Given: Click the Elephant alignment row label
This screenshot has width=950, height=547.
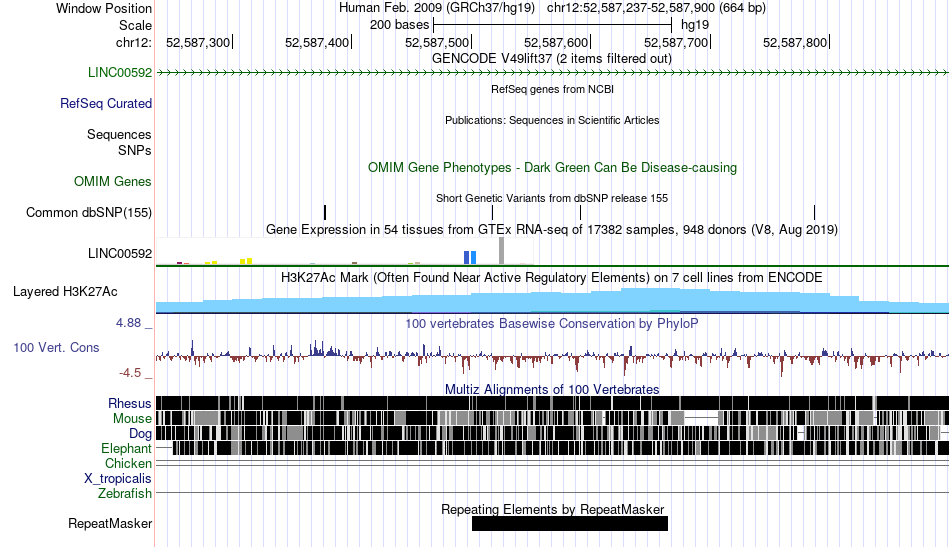Looking at the screenshot, I should tap(126, 448).
